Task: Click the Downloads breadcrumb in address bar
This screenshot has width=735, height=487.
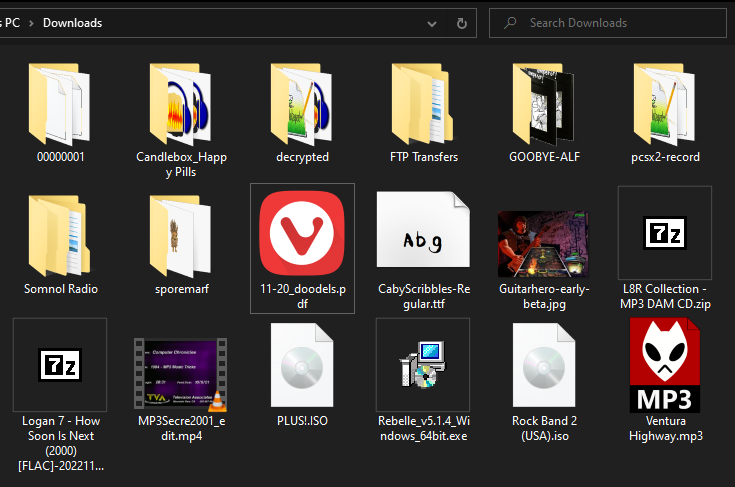Action: [x=72, y=23]
